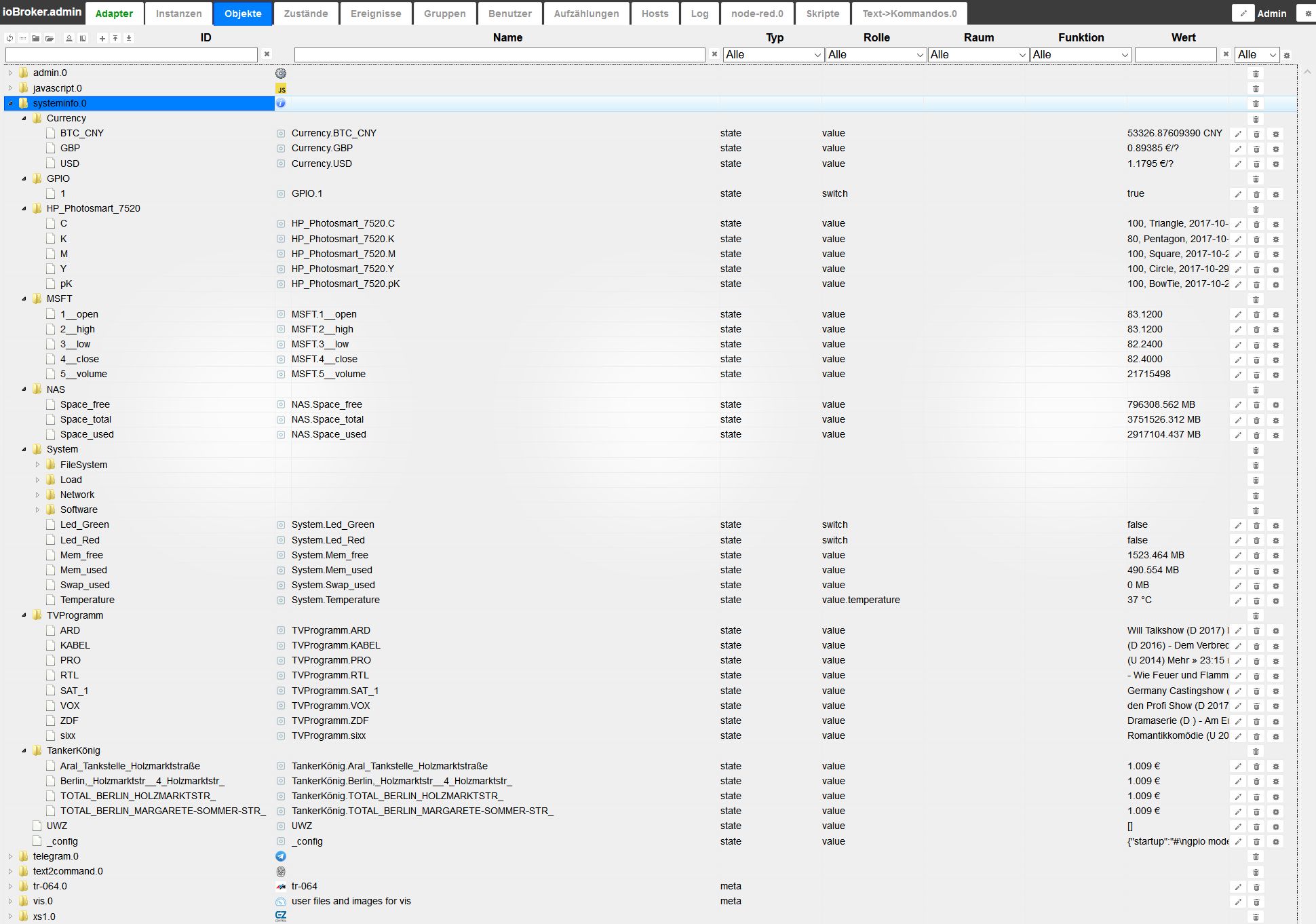The width and height of the screenshot is (1316, 924).
Task: Delete the vis.0 object
Action: (x=1256, y=902)
